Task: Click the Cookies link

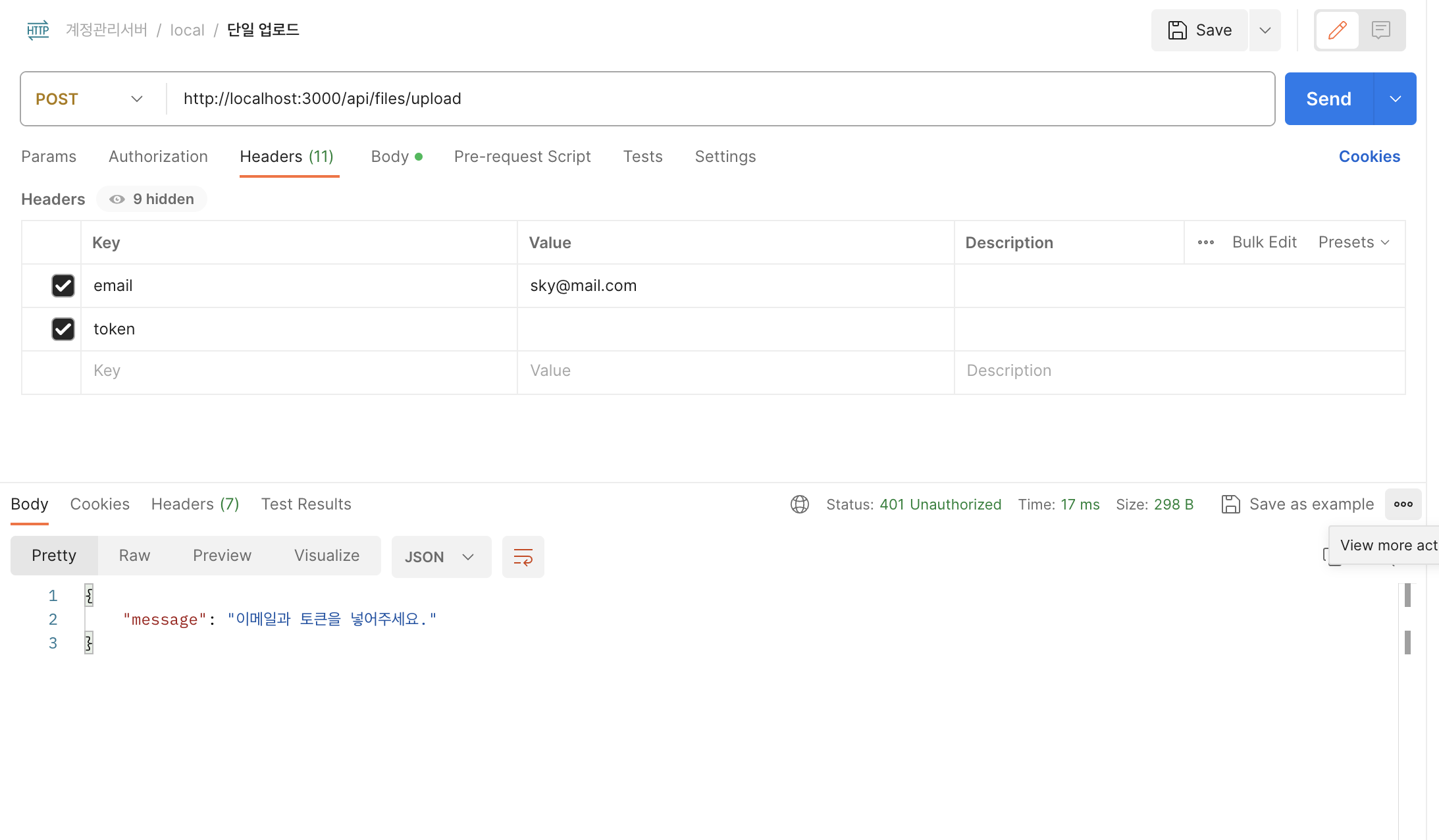Action: click(x=1369, y=157)
